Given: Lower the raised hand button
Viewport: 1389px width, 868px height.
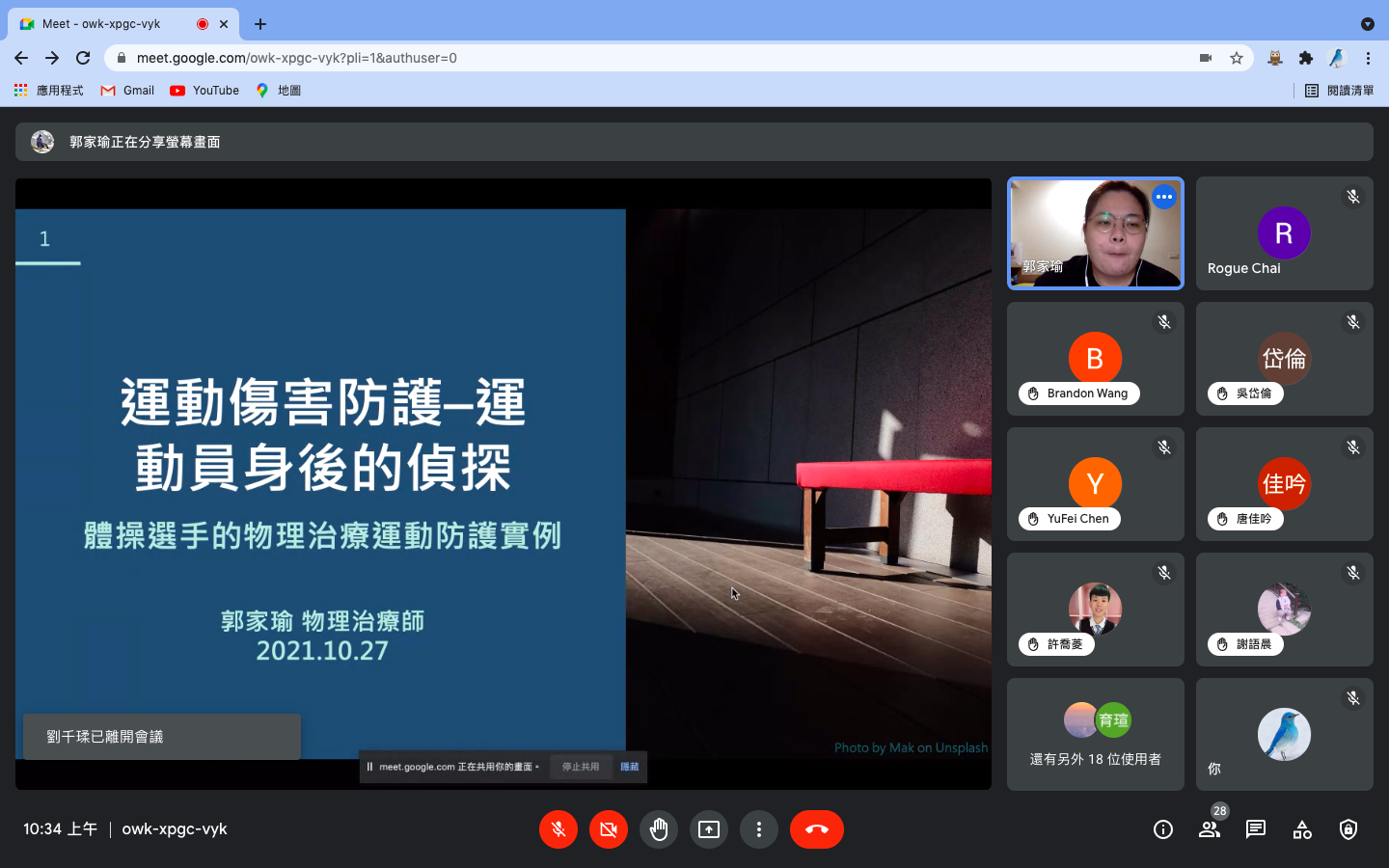Looking at the screenshot, I should [659, 829].
